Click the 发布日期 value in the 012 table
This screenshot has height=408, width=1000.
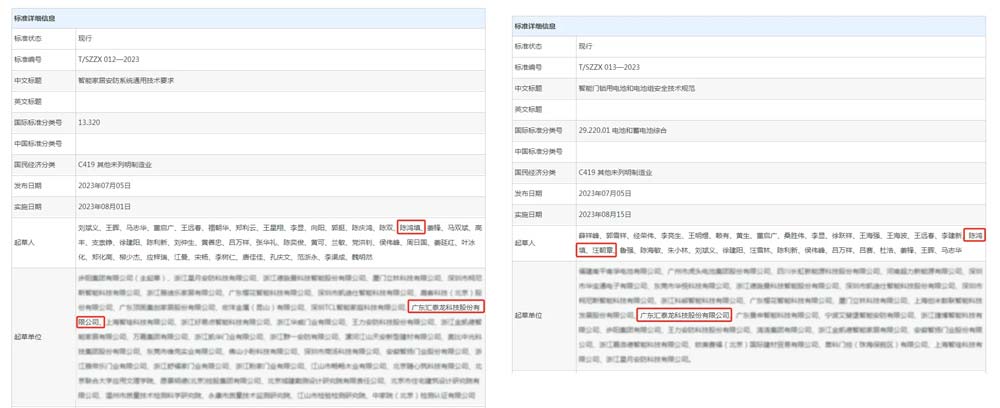tap(104, 185)
